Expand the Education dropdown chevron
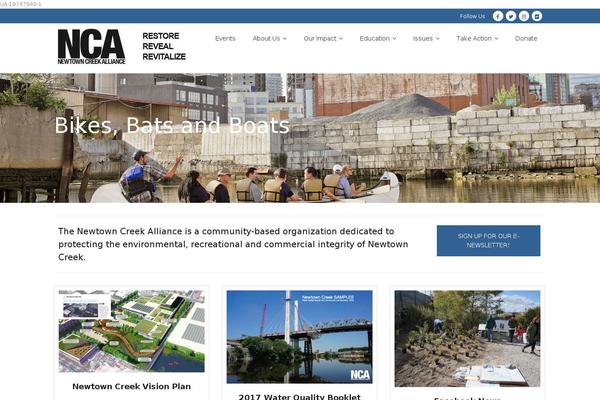Viewport: 600px width, 400px height. 395,39
